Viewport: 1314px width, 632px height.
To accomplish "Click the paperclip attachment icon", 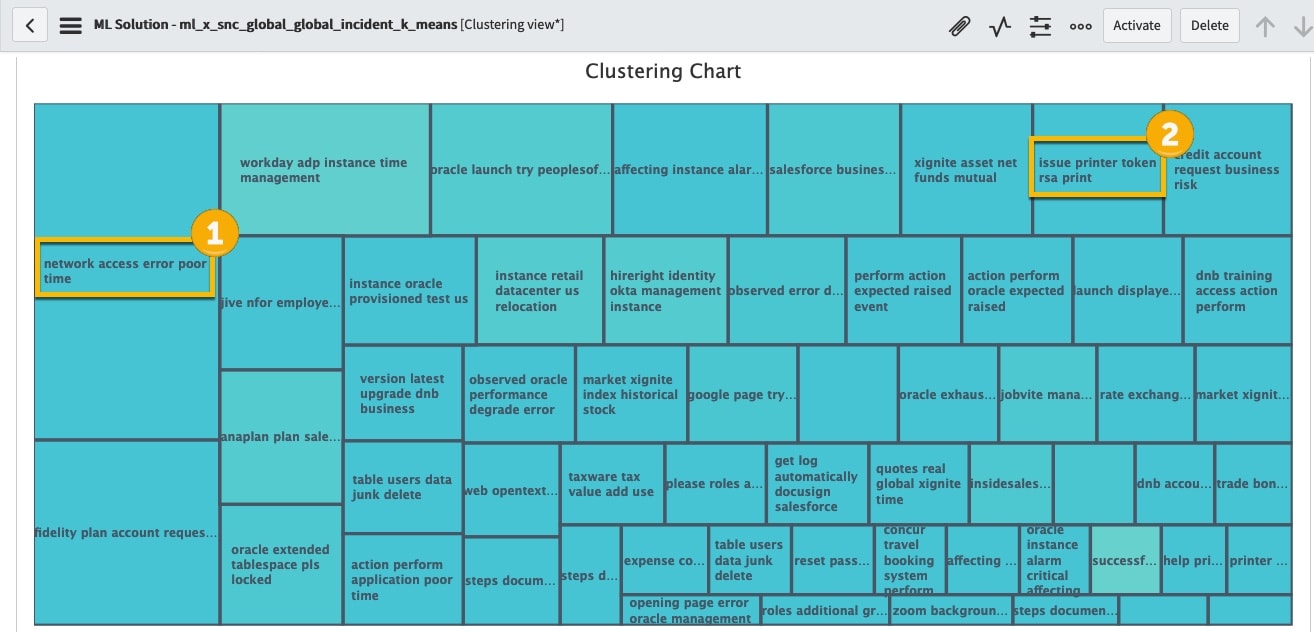I will [x=959, y=26].
